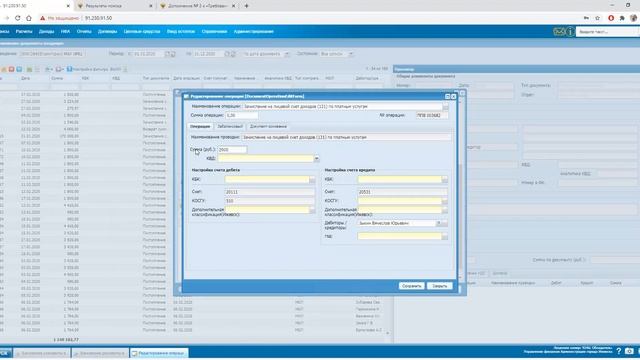The width and height of the screenshot is (640, 360).
Task: Select the Редактирование операции taskbar tab
Action: [158, 353]
